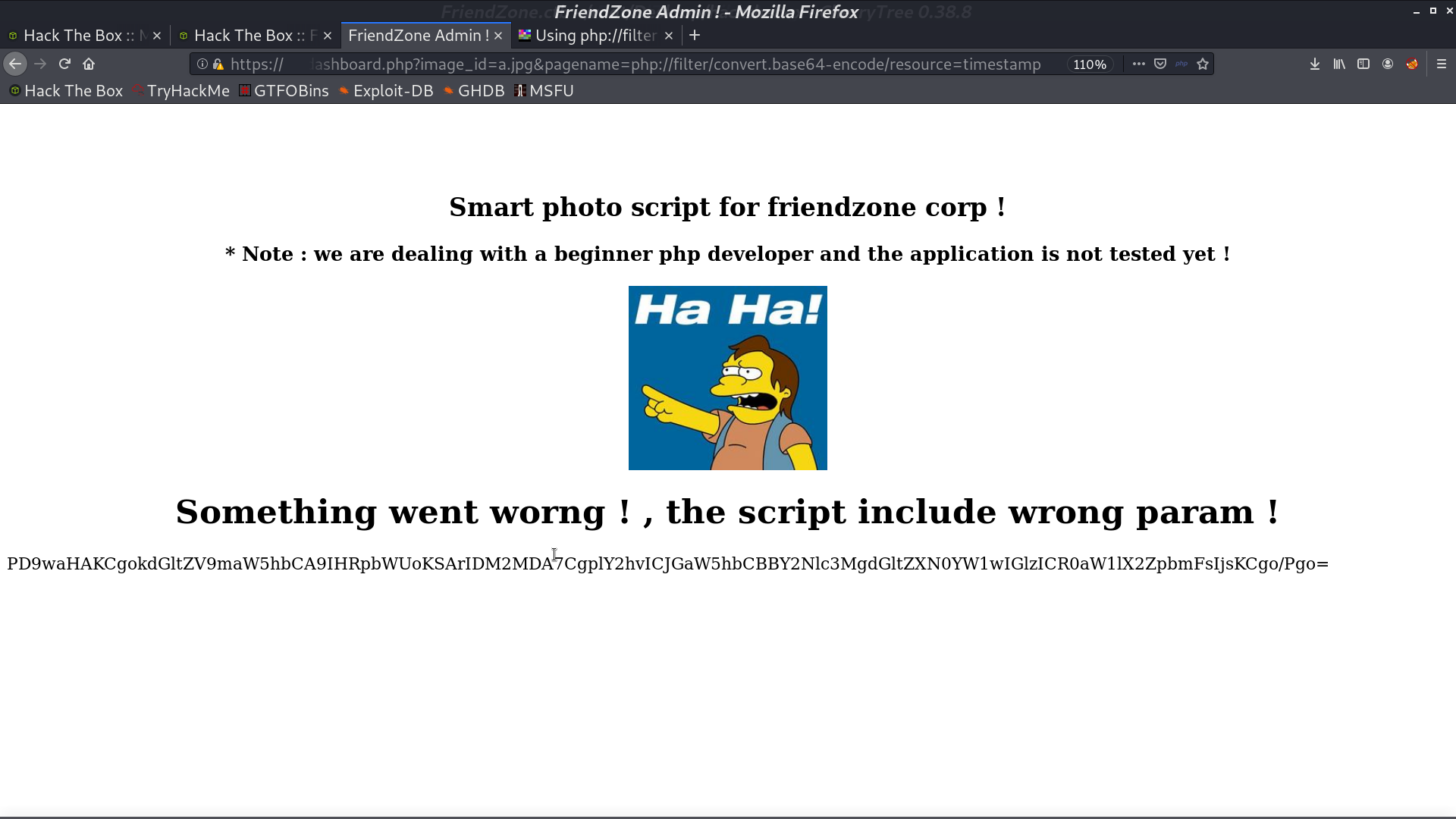
Task: Open the GTFOBins bookmark
Action: click(284, 91)
